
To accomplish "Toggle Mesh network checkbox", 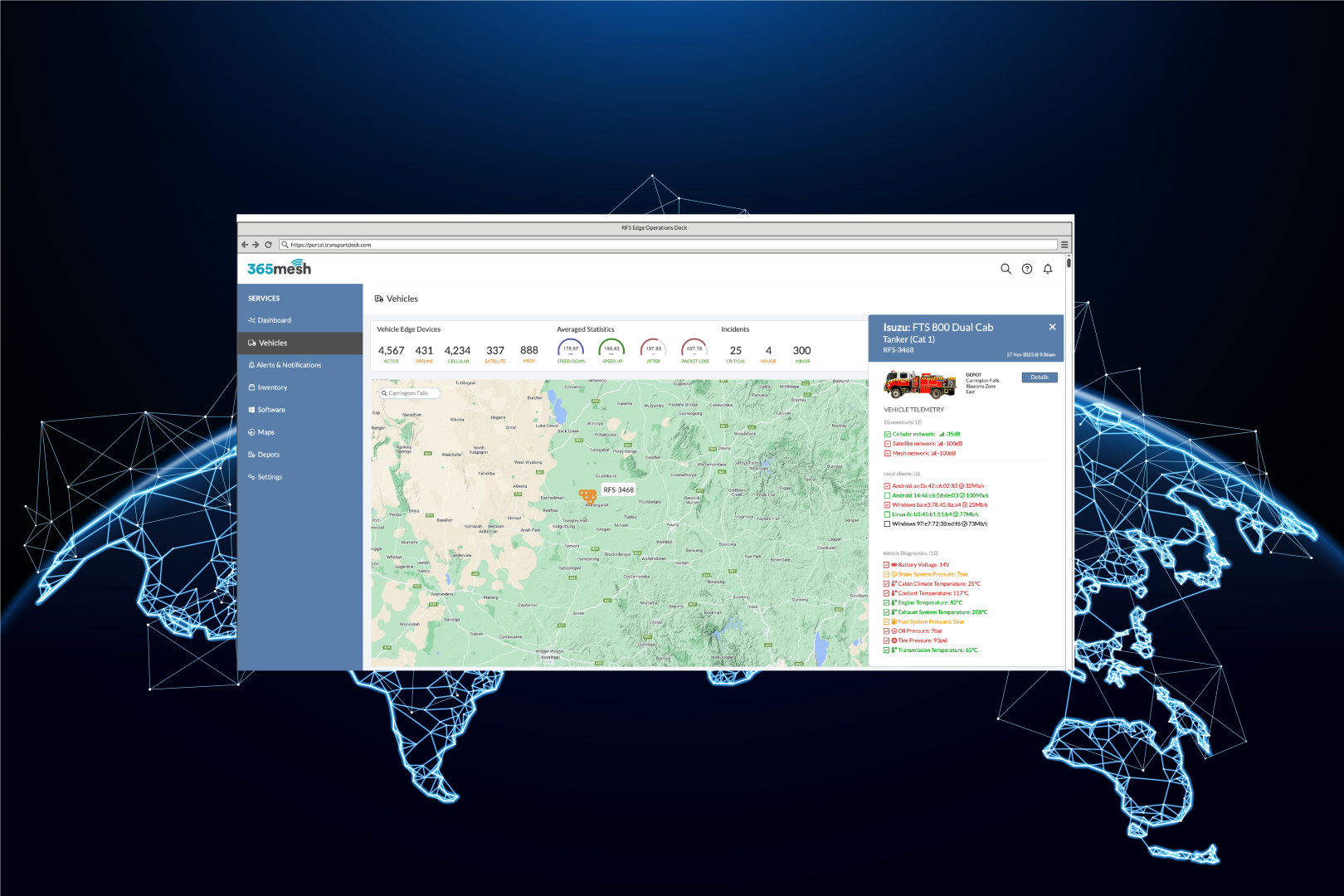I will coord(887,453).
